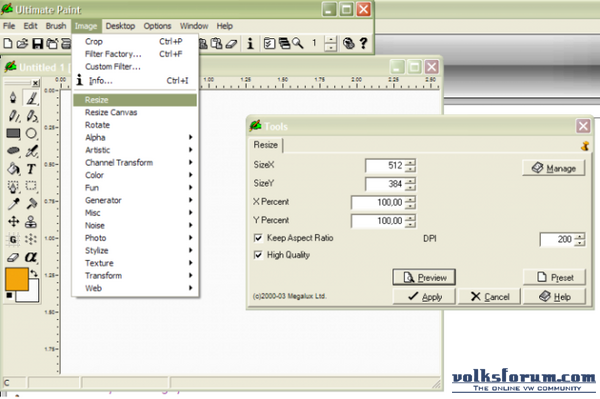
Task: Select the Resize tab in Tools dialog
Action: coord(266,145)
